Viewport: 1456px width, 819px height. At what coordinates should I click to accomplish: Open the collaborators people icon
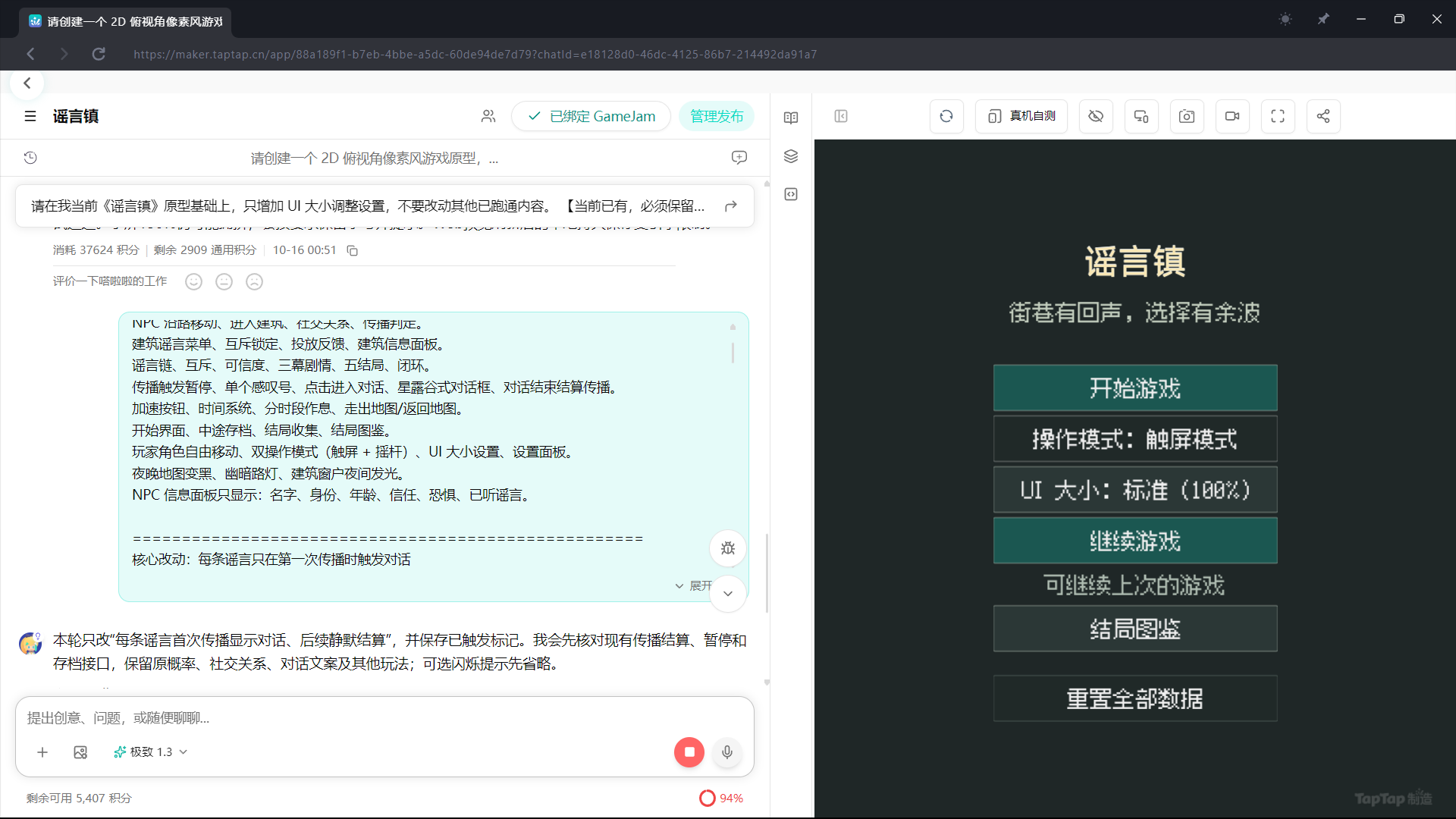tap(488, 116)
